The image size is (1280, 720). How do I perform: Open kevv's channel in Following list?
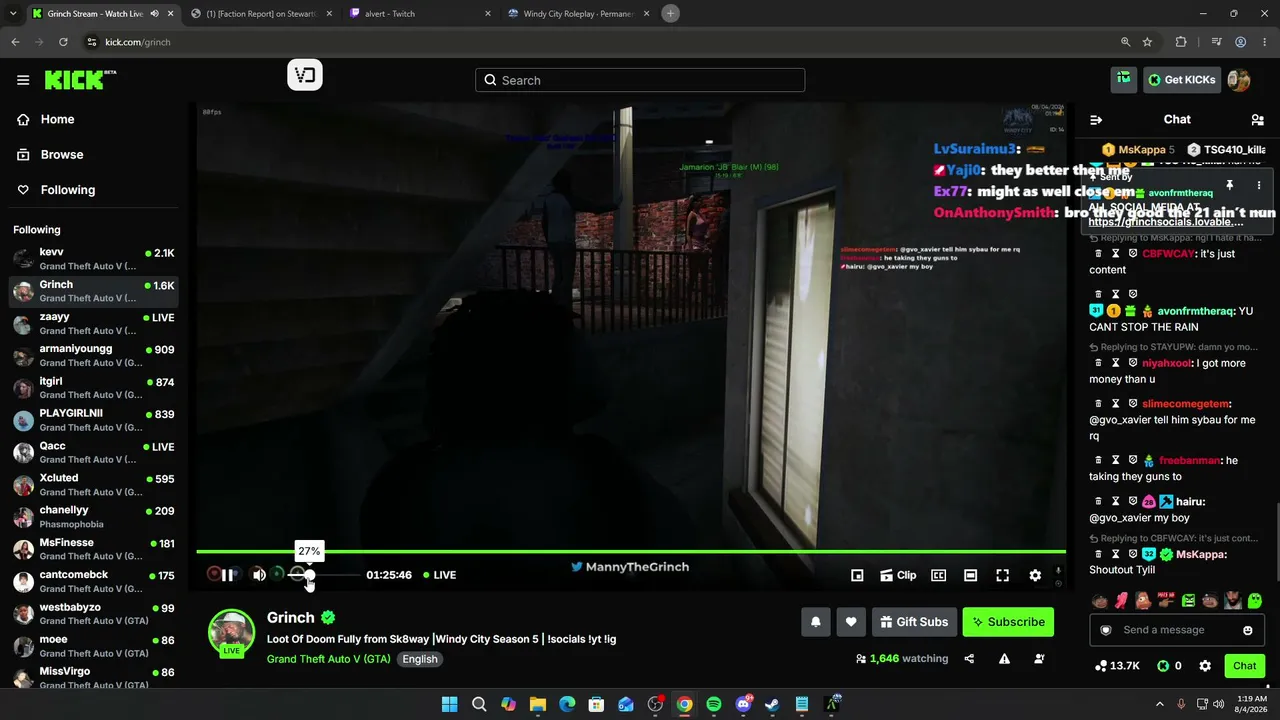tap(94, 259)
